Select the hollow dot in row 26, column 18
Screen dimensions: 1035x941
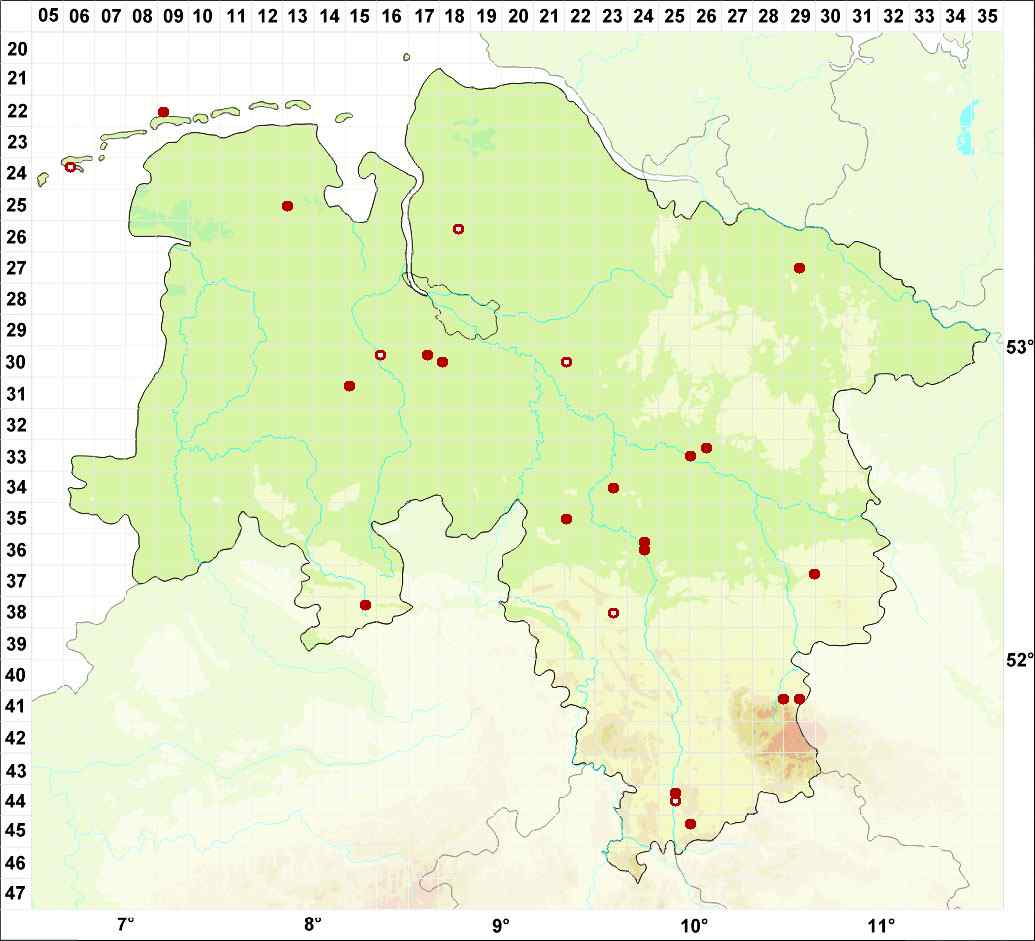pos(459,229)
